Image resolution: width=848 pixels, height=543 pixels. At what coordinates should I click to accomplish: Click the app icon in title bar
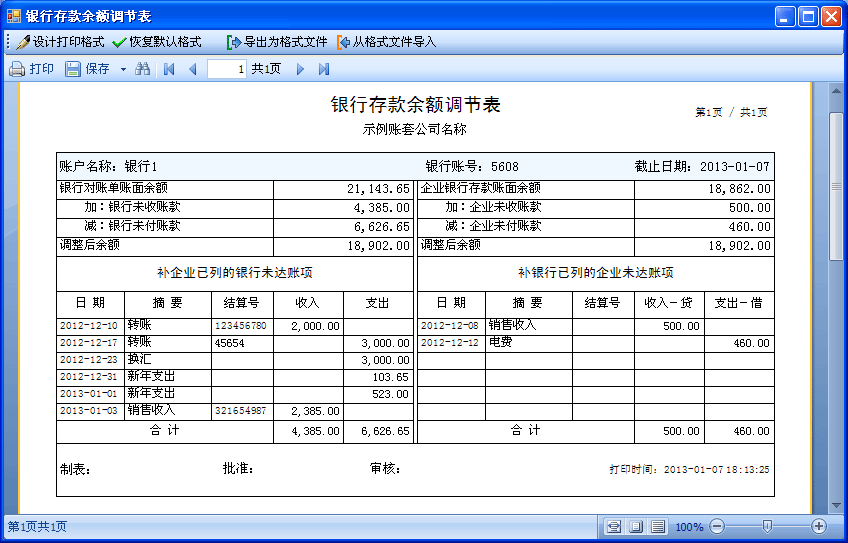click(x=14, y=16)
